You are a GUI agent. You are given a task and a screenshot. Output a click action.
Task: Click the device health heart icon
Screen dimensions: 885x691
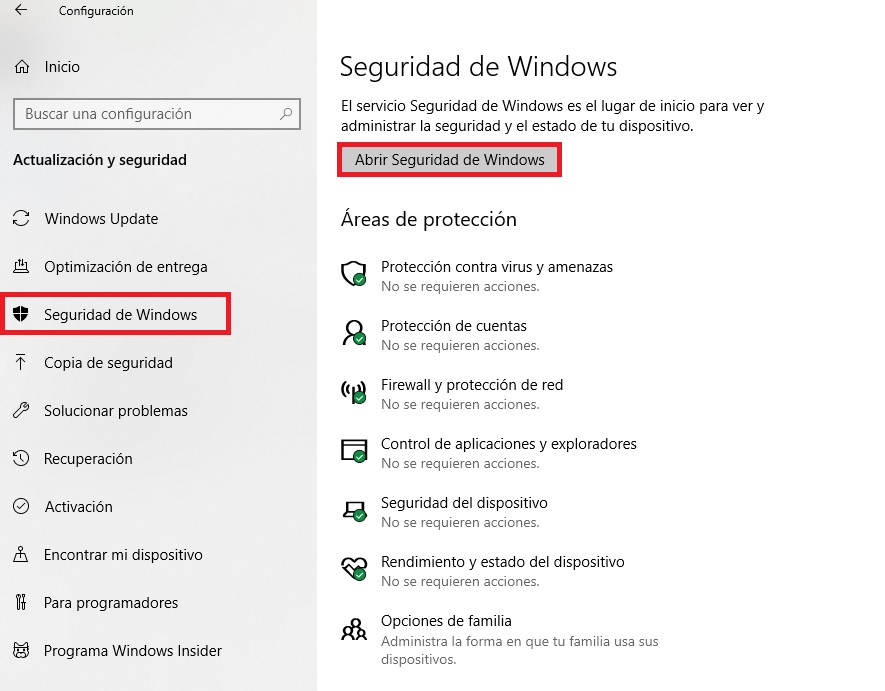point(354,568)
